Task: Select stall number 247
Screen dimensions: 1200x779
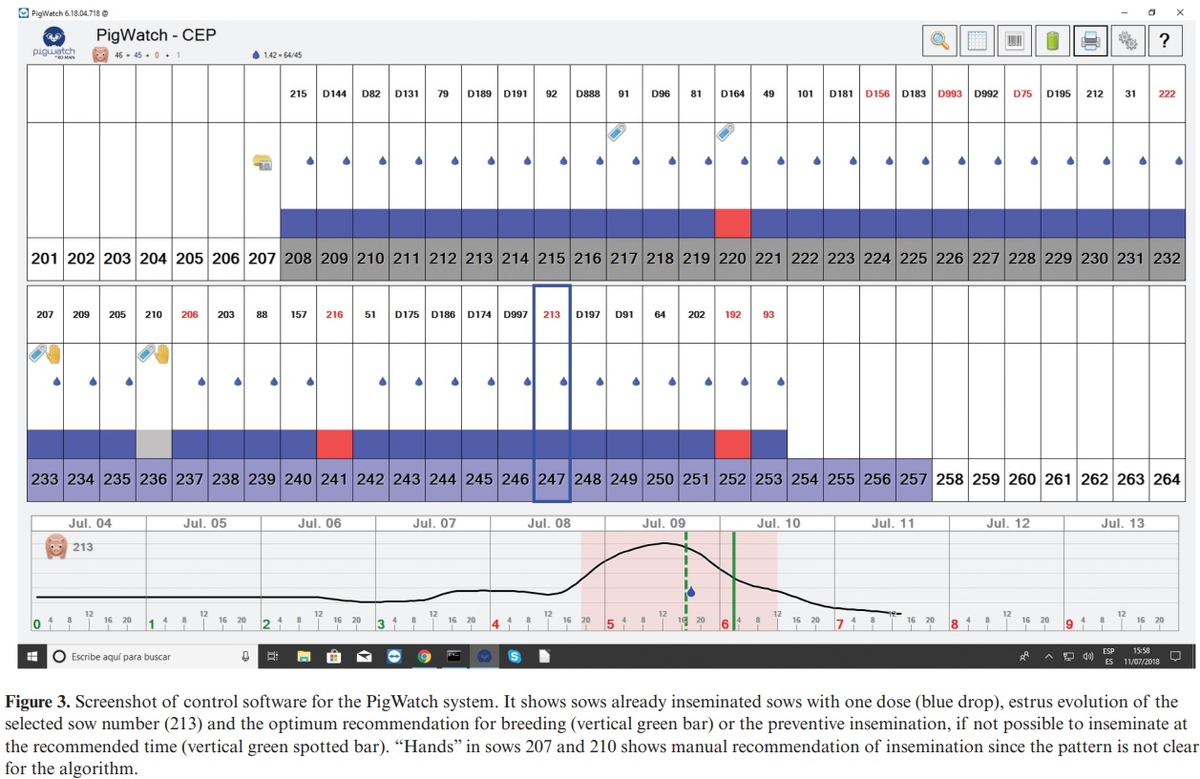Action: click(552, 479)
